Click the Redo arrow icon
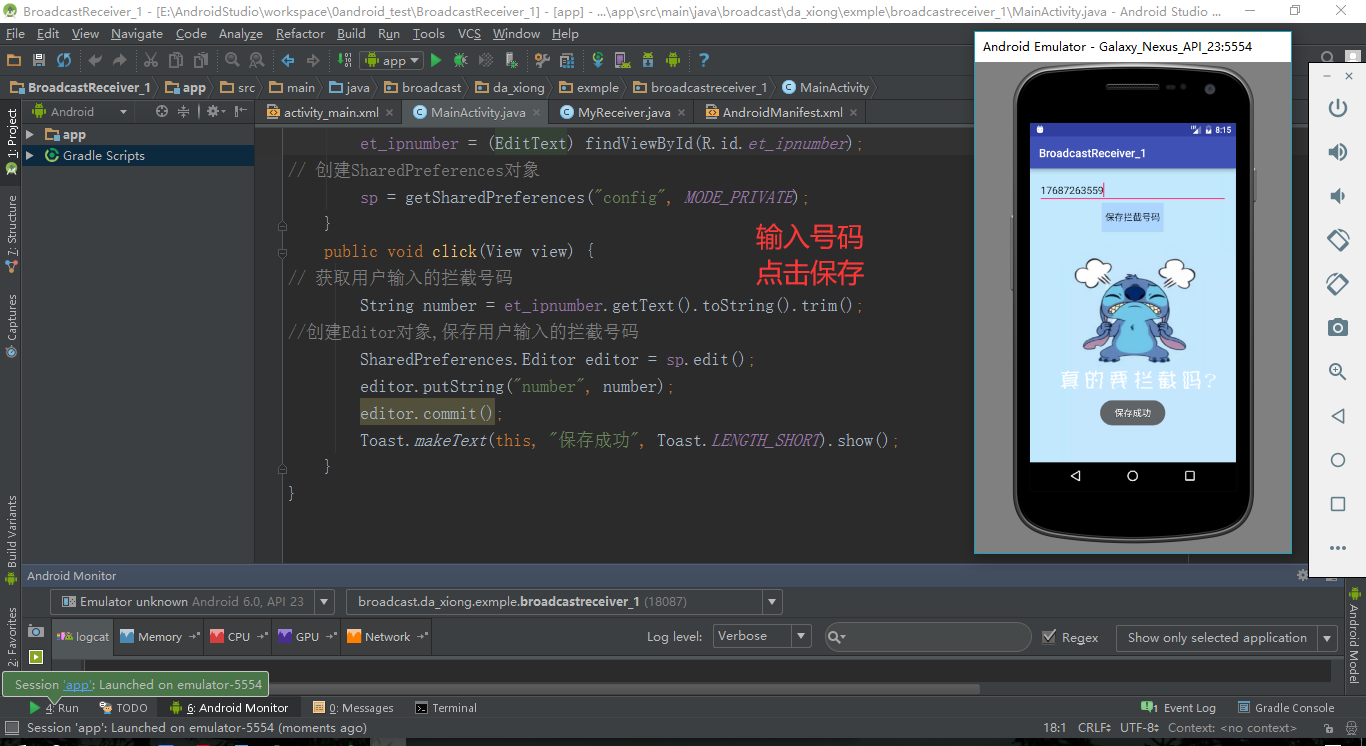 (120, 60)
